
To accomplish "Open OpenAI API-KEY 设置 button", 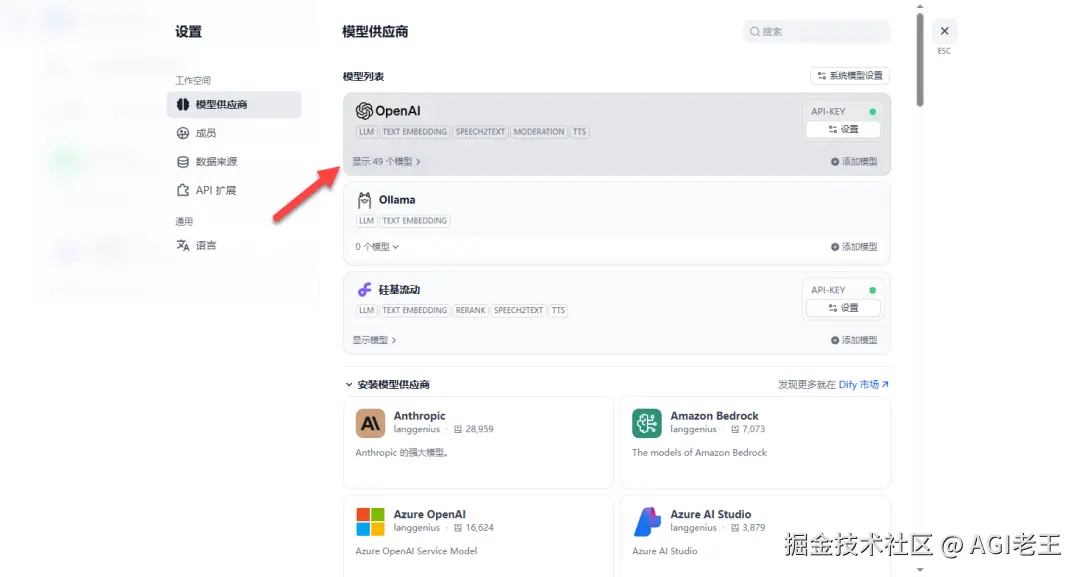I will [843, 129].
